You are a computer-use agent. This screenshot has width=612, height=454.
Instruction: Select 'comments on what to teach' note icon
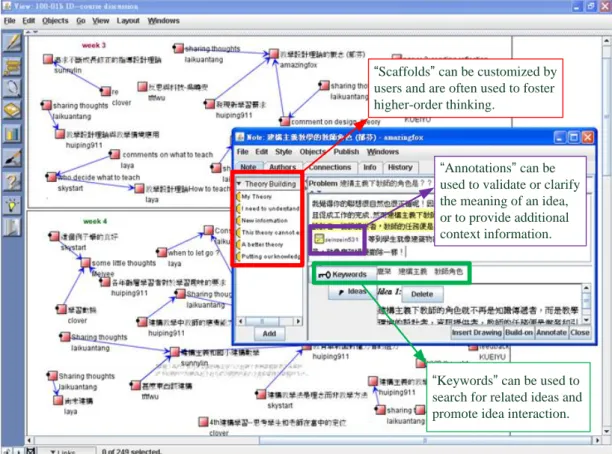click(114, 154)
